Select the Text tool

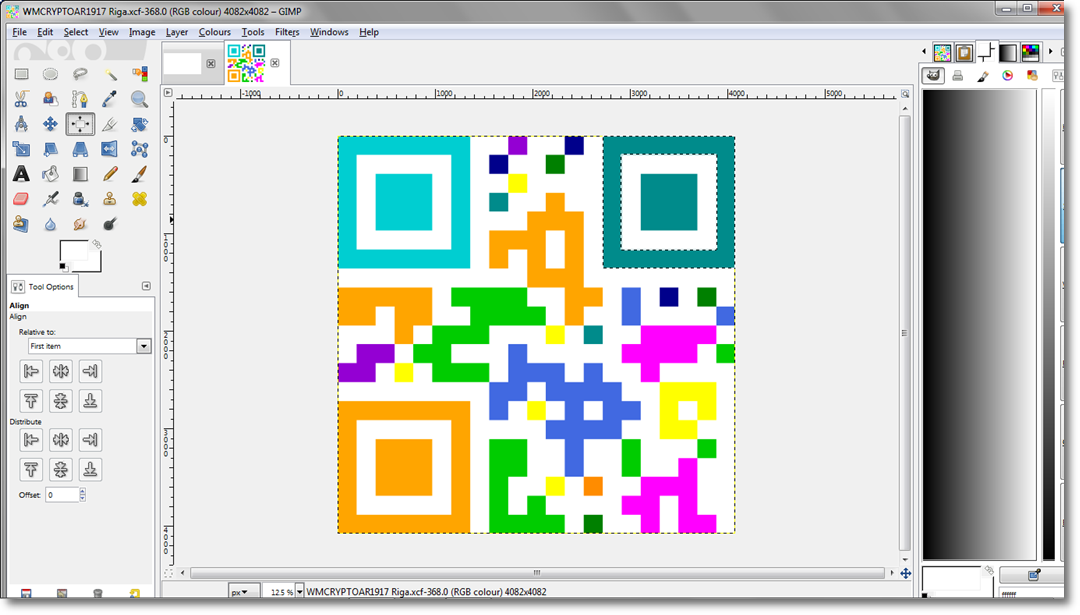[x=21, y=174]
